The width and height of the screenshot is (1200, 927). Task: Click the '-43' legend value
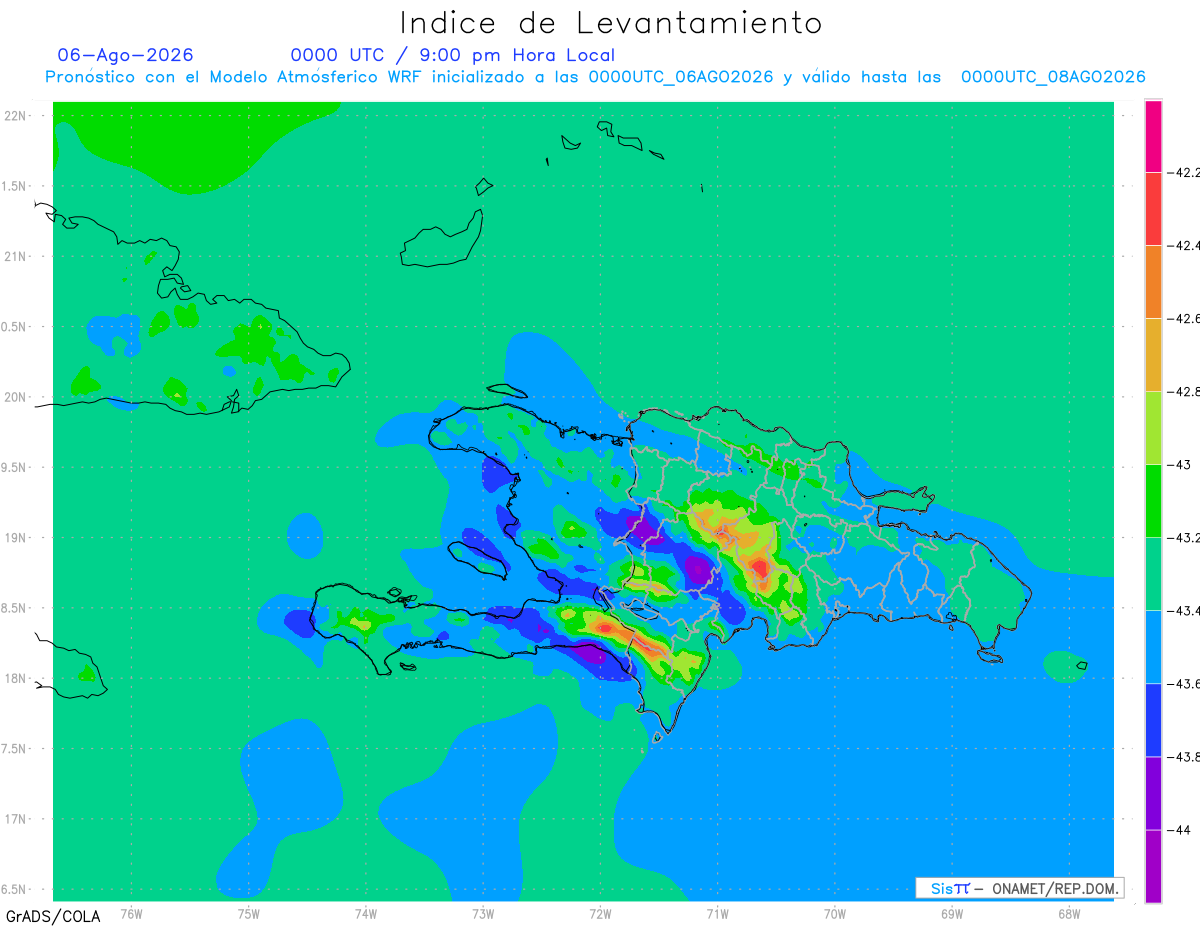pyautogui.click(x=1180, y=465)
